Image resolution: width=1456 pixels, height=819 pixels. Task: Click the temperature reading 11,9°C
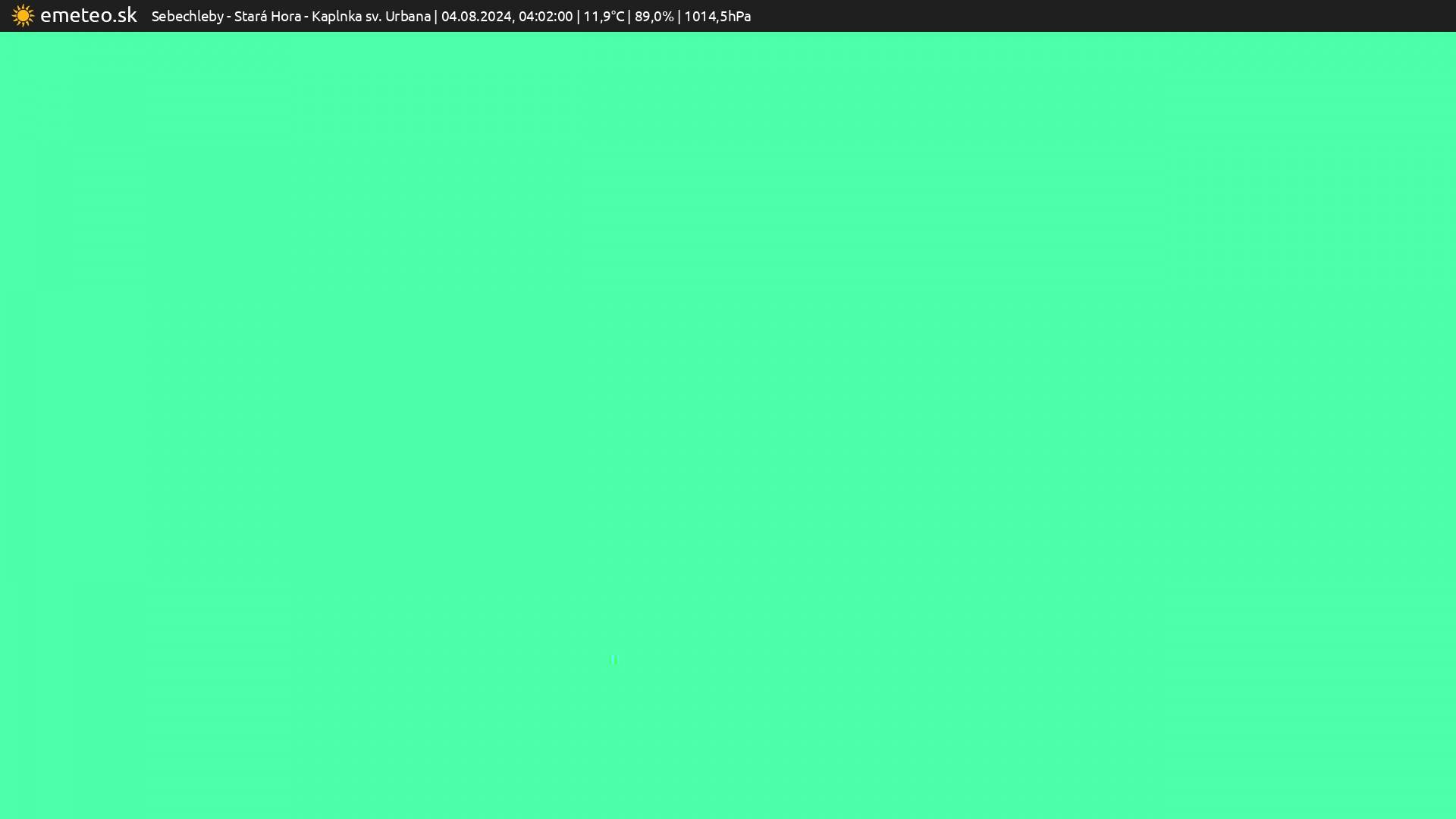click(603, 16)
